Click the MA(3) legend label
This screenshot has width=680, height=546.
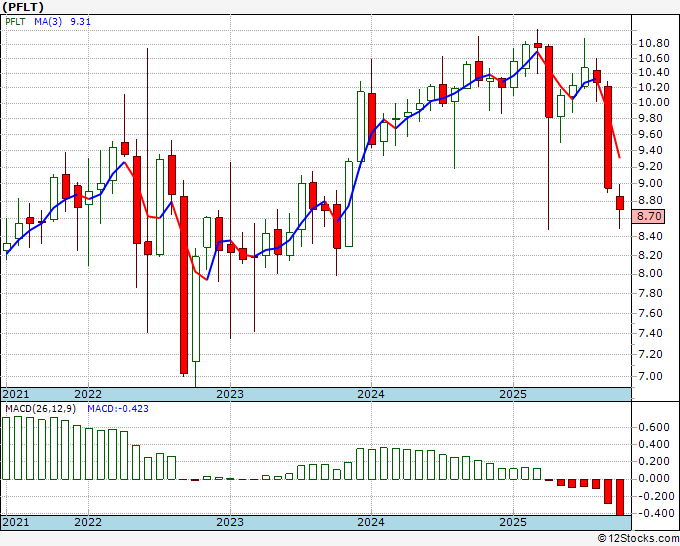[x=48, y=21]
